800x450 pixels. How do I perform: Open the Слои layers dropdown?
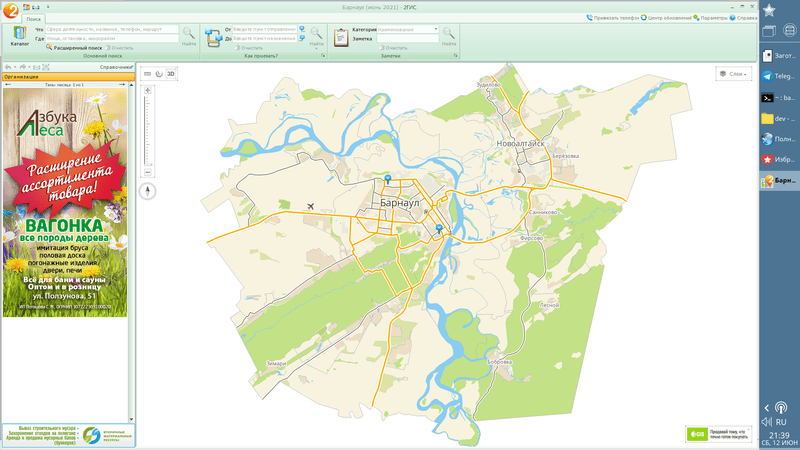coord(734,74)
